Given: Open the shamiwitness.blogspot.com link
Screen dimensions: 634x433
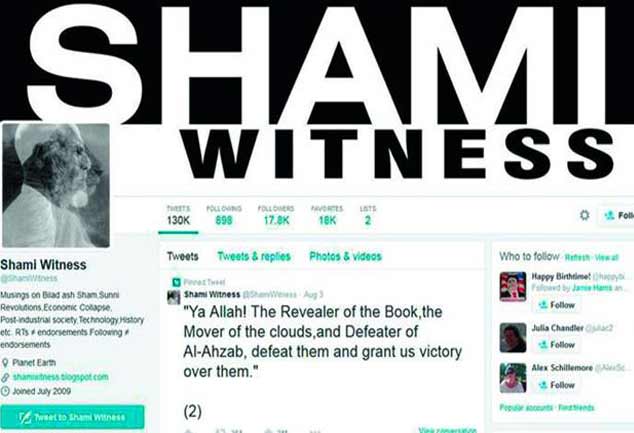Looking at the screenshot, I should tap(61, 377).
